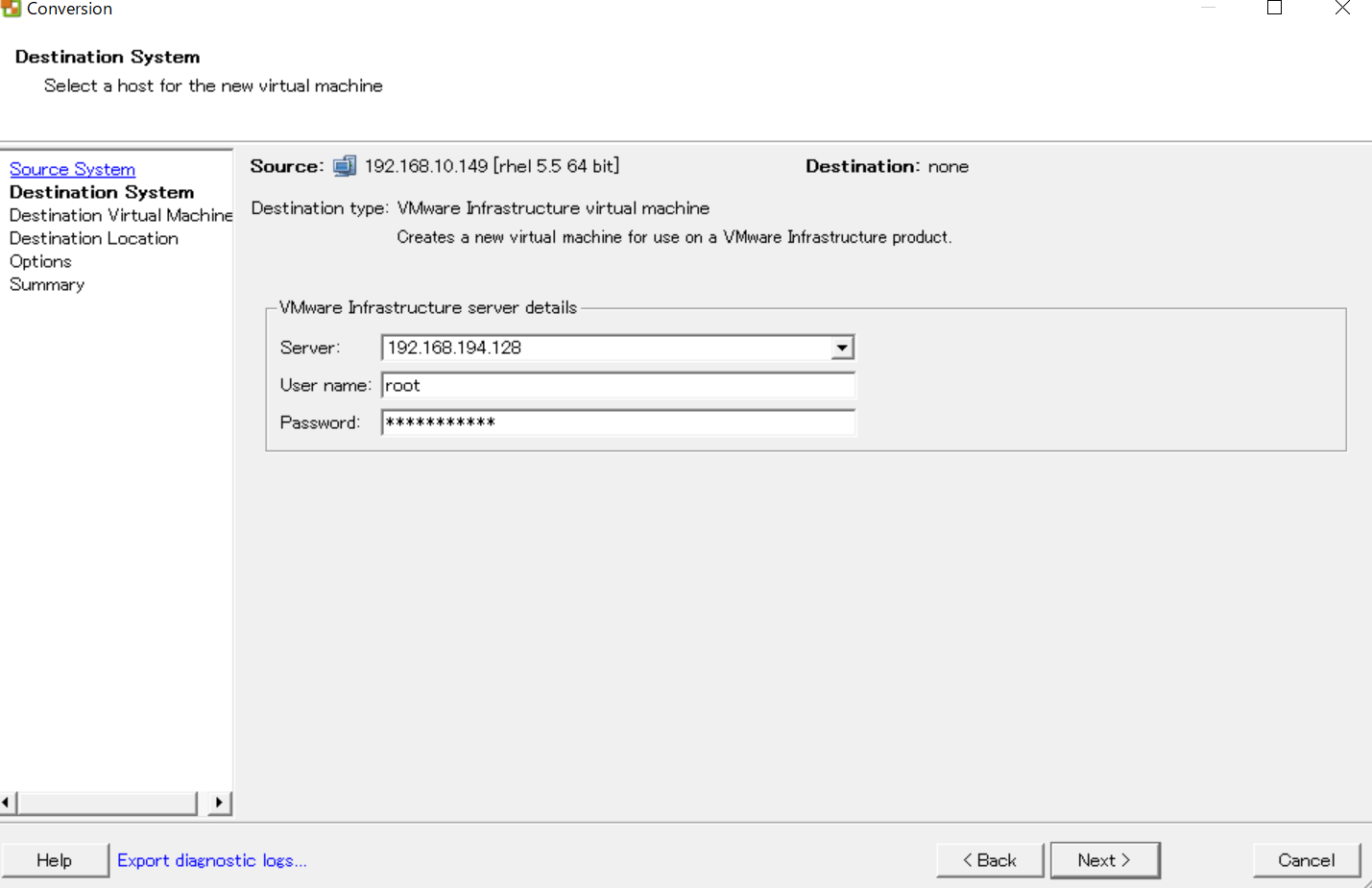Click the Server address combo box field
This screenshot has width=1372, height=888.
[x=605, y=348]
